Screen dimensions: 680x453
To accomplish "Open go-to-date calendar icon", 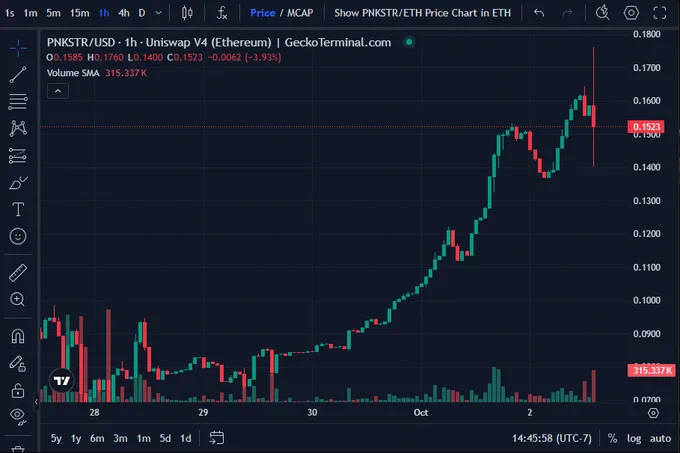I will pos(216,438).
